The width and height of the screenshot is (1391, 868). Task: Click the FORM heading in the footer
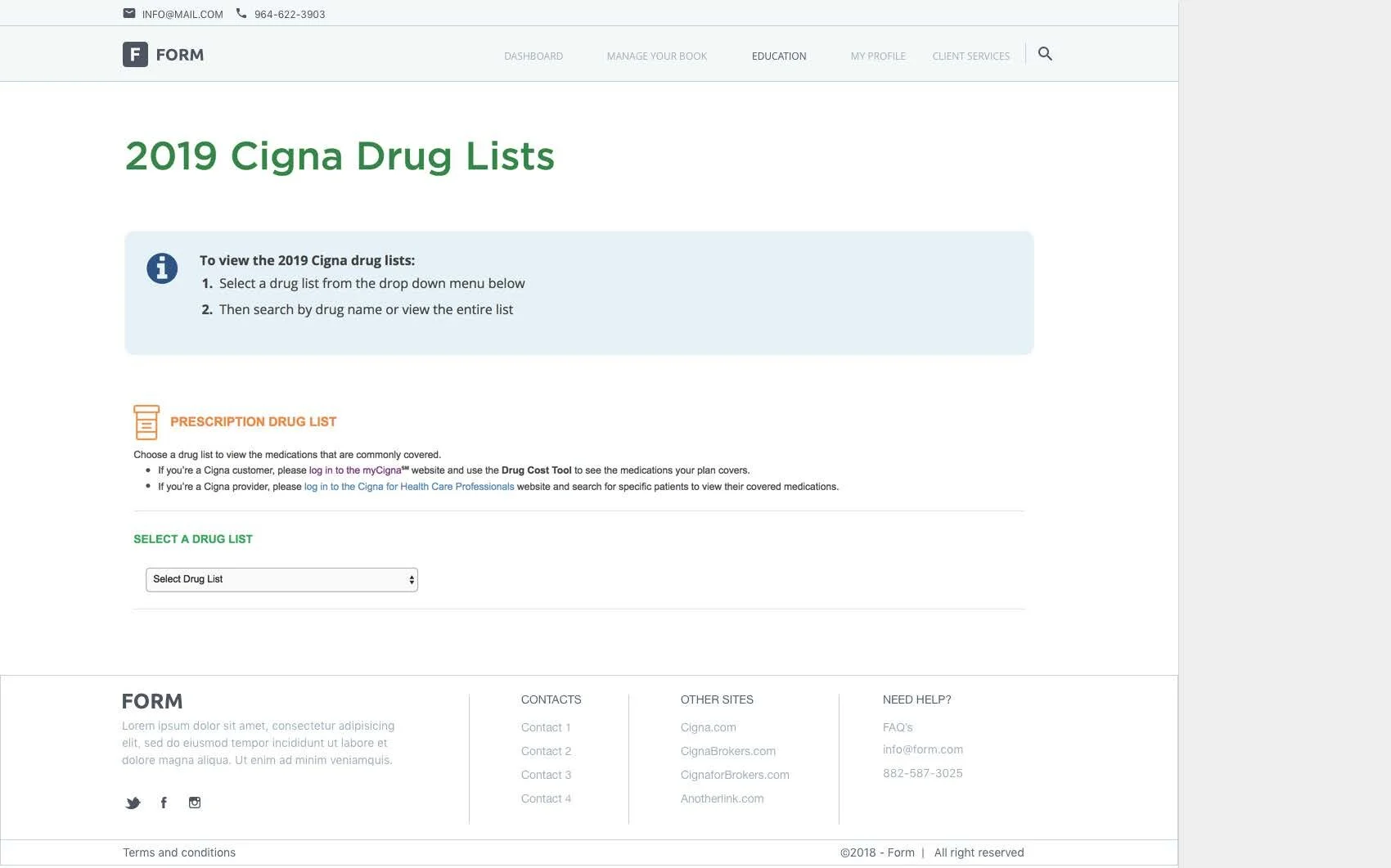(152, 701)
